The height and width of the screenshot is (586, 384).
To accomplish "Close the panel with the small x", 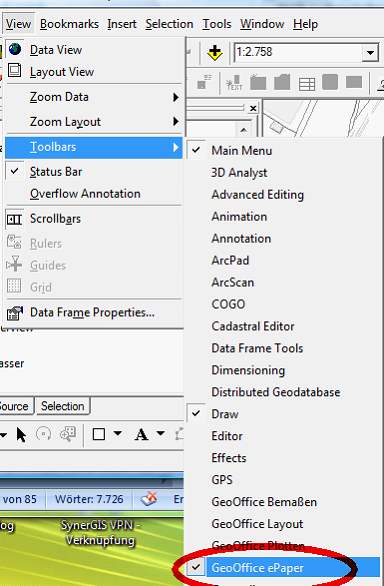I will tap(253, 108).
